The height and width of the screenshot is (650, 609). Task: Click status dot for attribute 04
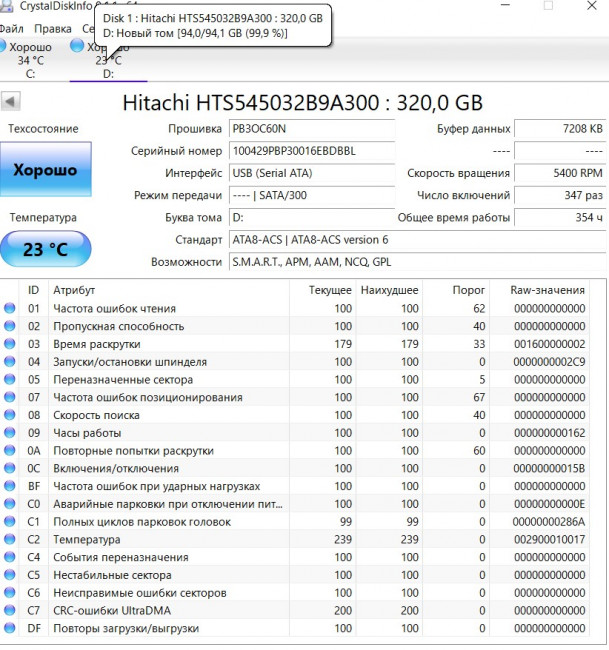tap(10, 361)
